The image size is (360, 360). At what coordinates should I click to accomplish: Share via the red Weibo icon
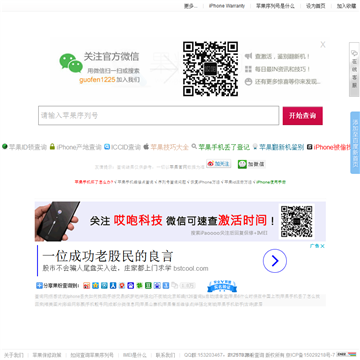pyautogui.click(x=87, y=285)
